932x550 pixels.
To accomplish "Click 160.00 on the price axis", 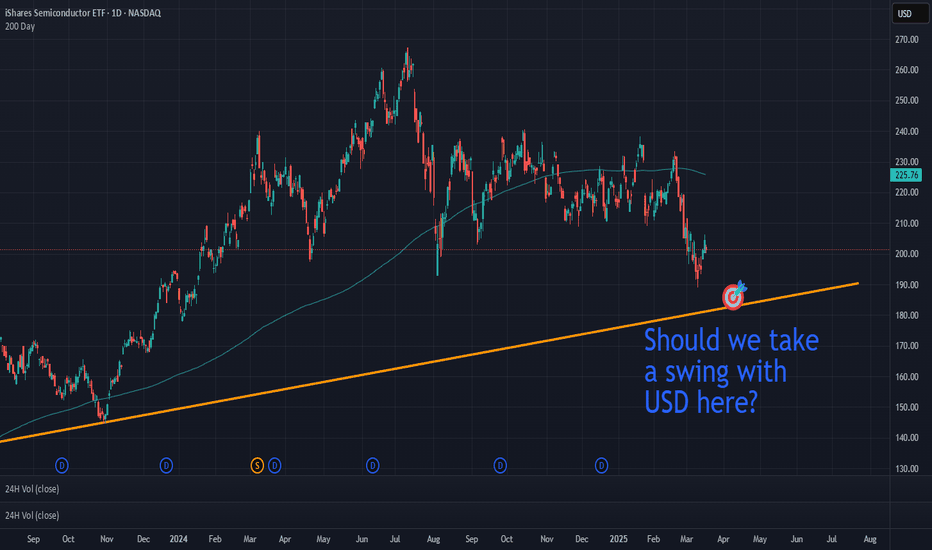I will 906,376.
